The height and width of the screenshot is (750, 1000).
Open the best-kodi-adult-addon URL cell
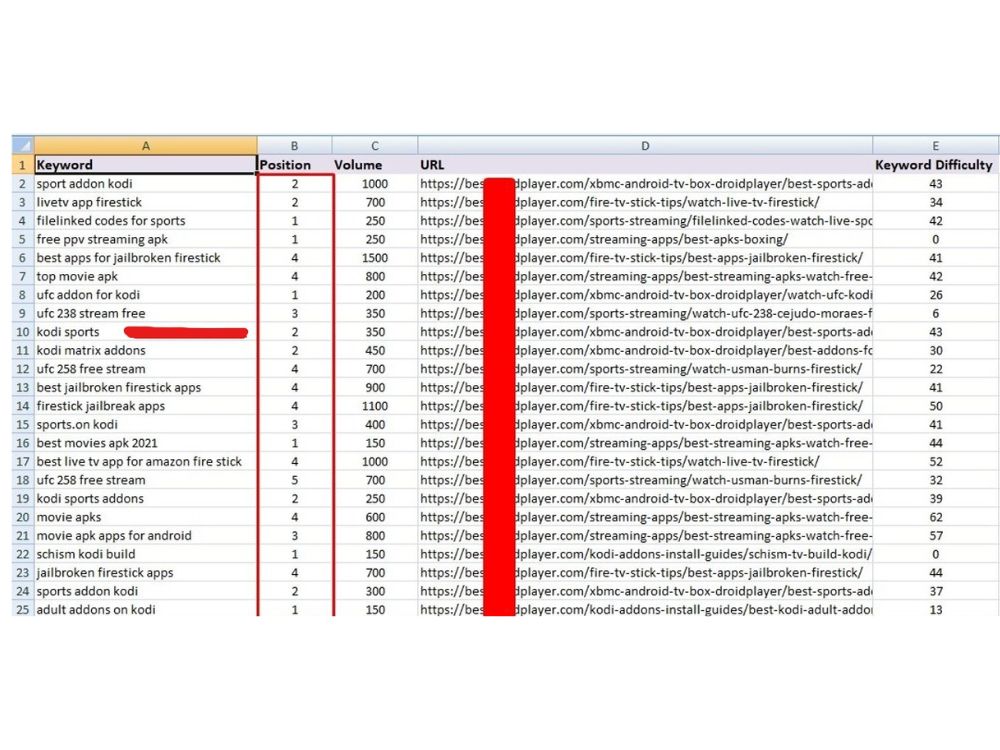click(645, 609)
